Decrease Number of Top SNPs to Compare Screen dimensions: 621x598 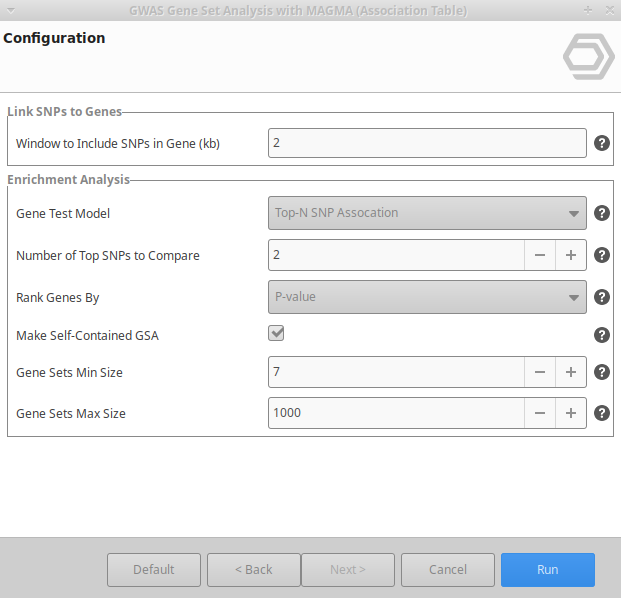pos(540,255)
